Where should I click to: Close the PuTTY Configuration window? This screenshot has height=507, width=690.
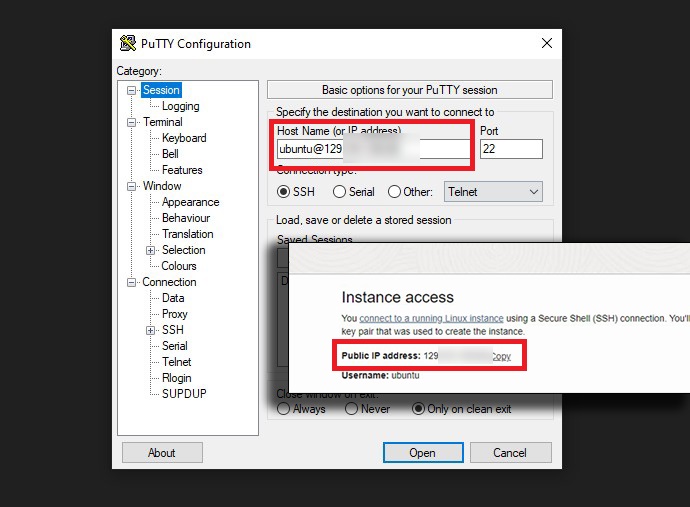click(x=546, y=43)
